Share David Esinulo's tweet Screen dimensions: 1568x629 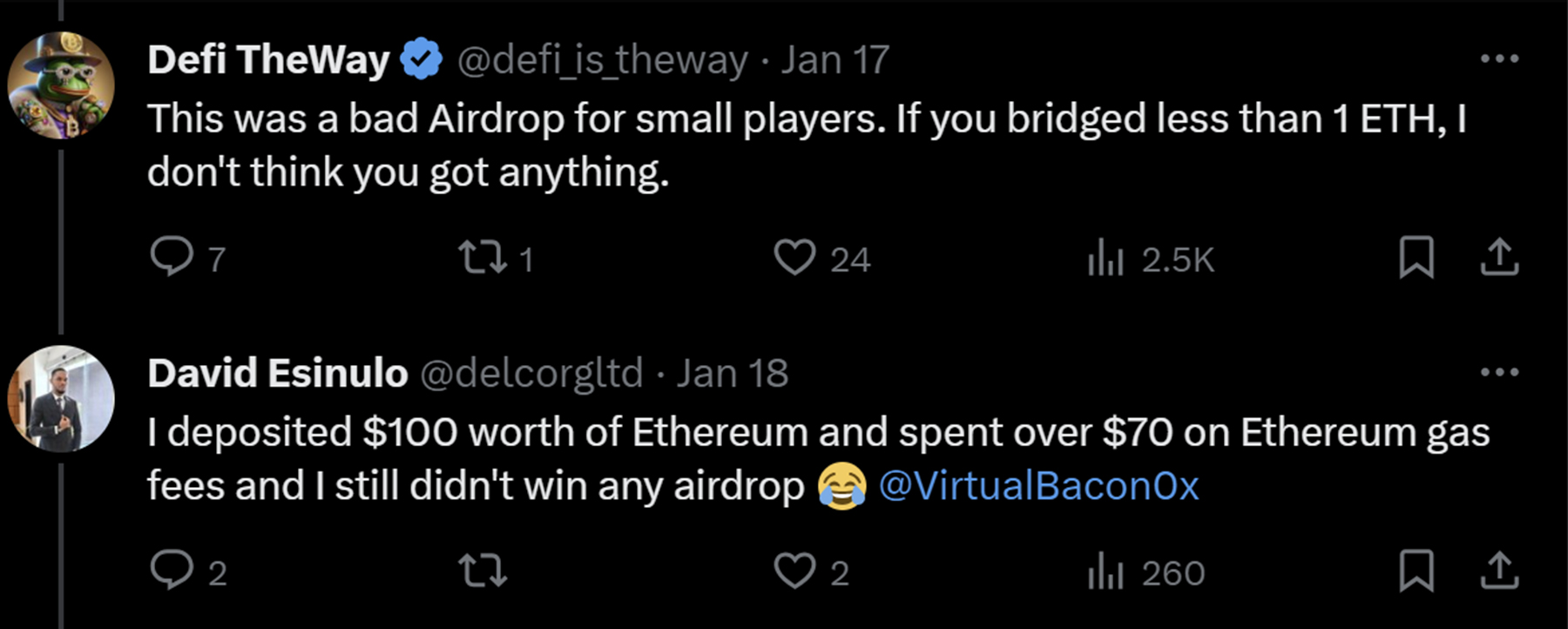click(x=1499, y=571)
